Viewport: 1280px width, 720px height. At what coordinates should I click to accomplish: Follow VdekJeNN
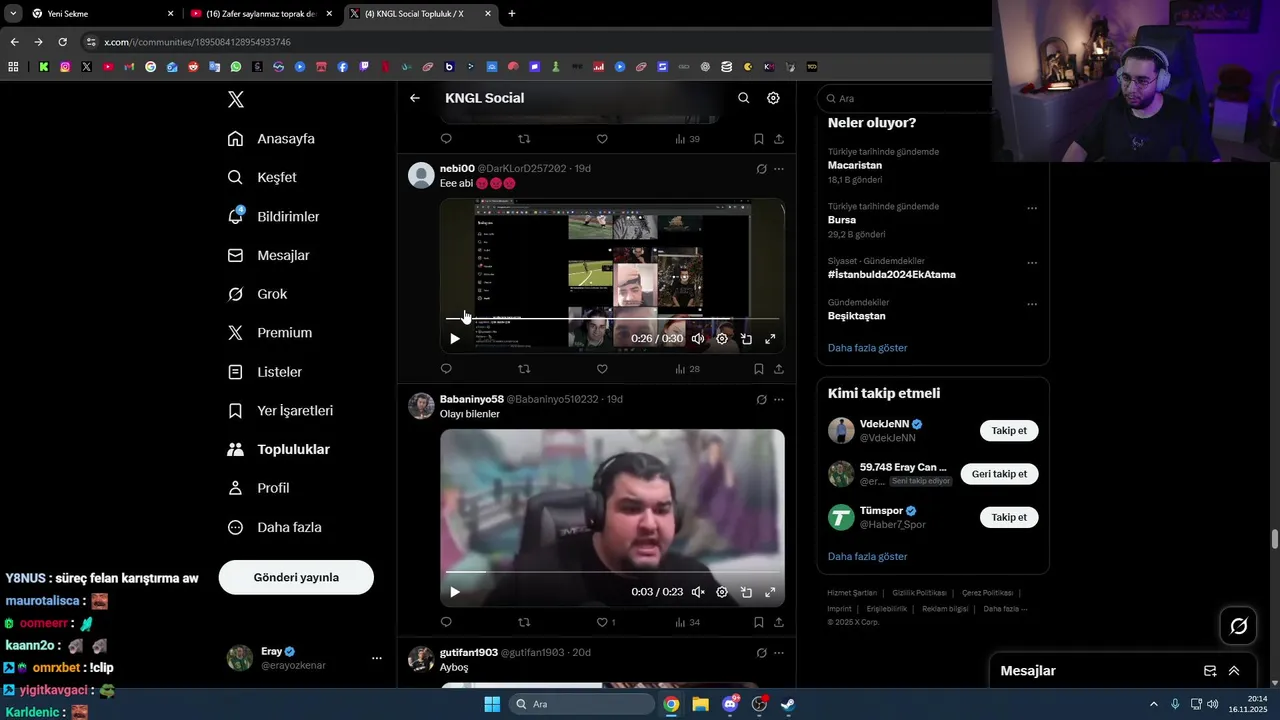click(1009, 431)
